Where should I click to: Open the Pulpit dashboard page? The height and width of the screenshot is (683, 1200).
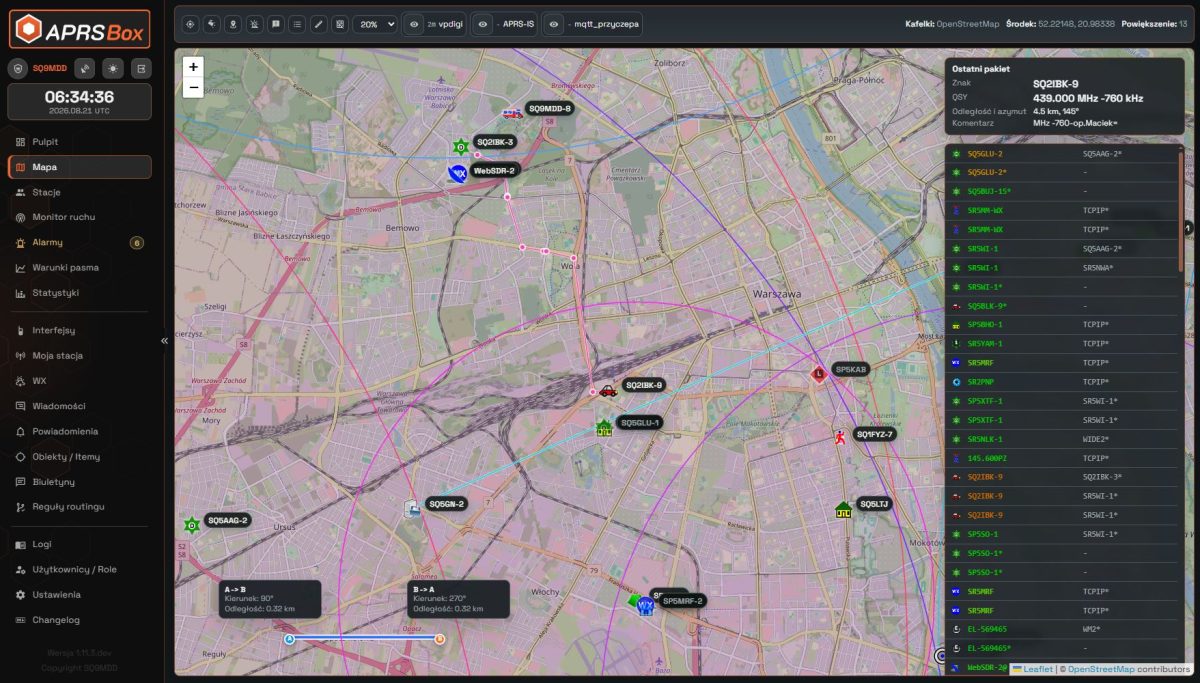(x=80, y=142)
